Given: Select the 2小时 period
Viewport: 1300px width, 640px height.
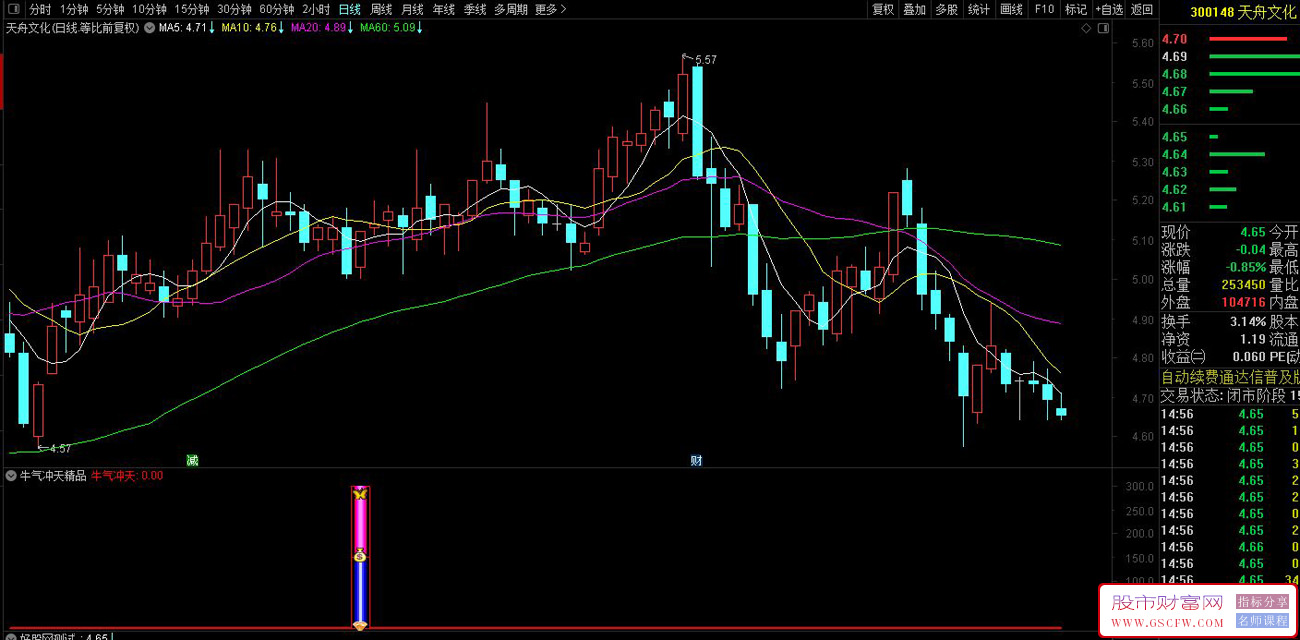Looking at the screenshot, I should coord(316,9).
